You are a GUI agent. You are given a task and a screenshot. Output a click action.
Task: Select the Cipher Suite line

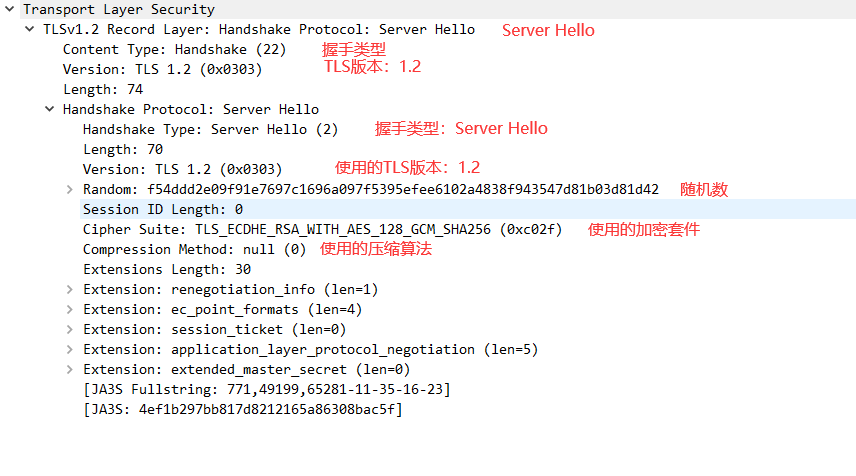322,229
